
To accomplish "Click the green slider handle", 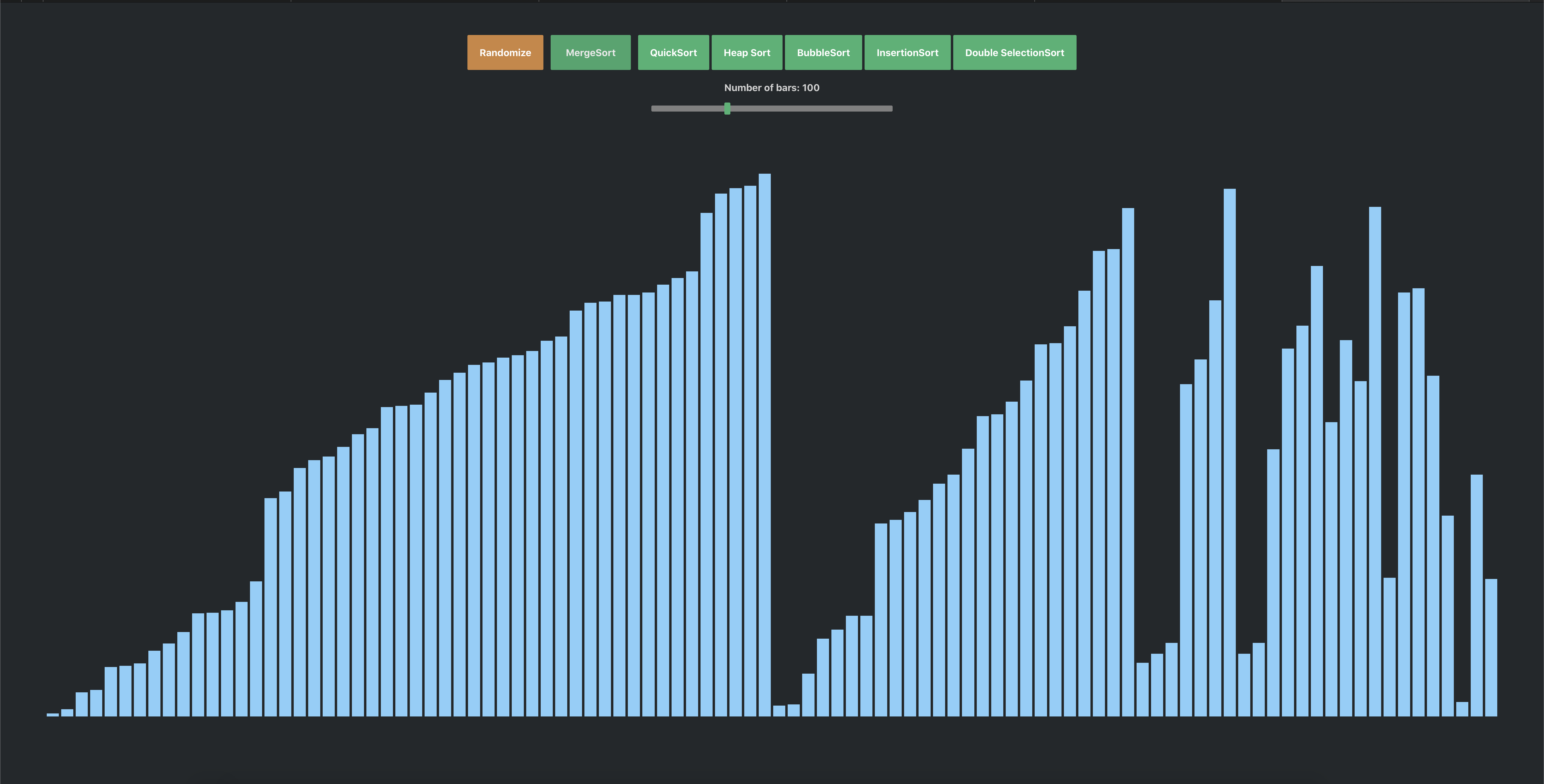I will (727, 109).
